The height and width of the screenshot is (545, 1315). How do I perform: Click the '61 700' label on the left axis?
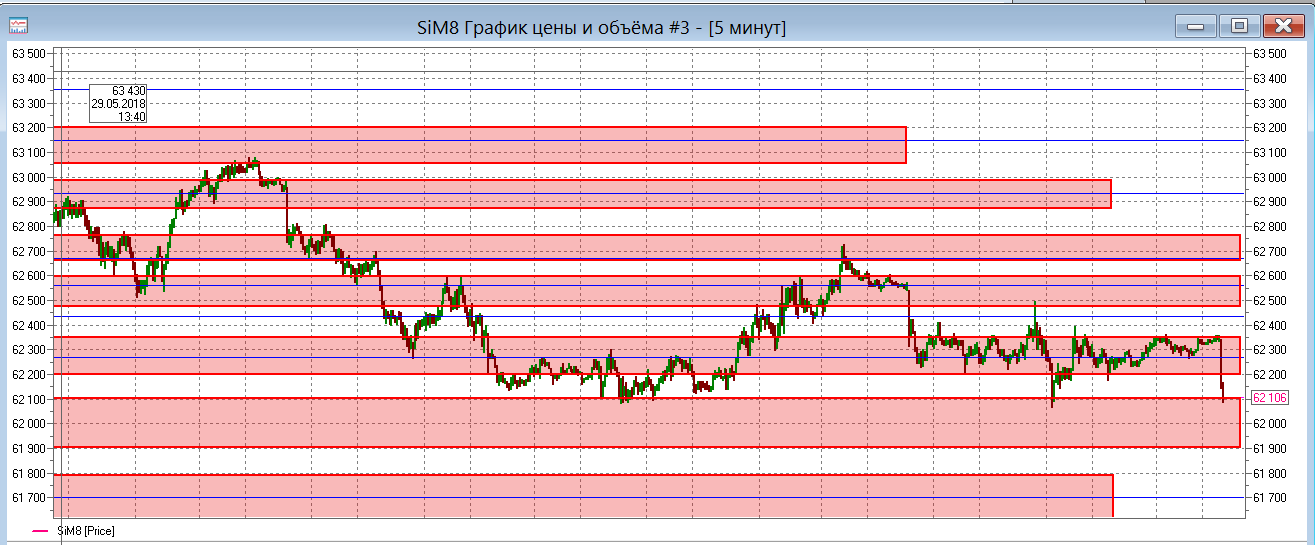(x=28, y=497)
